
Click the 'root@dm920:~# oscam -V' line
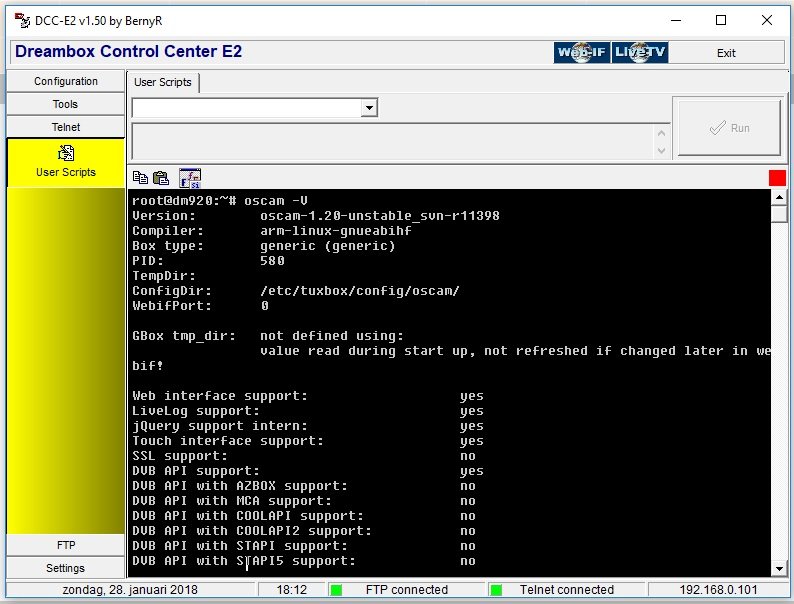pyautogui.click(x=220, y=200)
